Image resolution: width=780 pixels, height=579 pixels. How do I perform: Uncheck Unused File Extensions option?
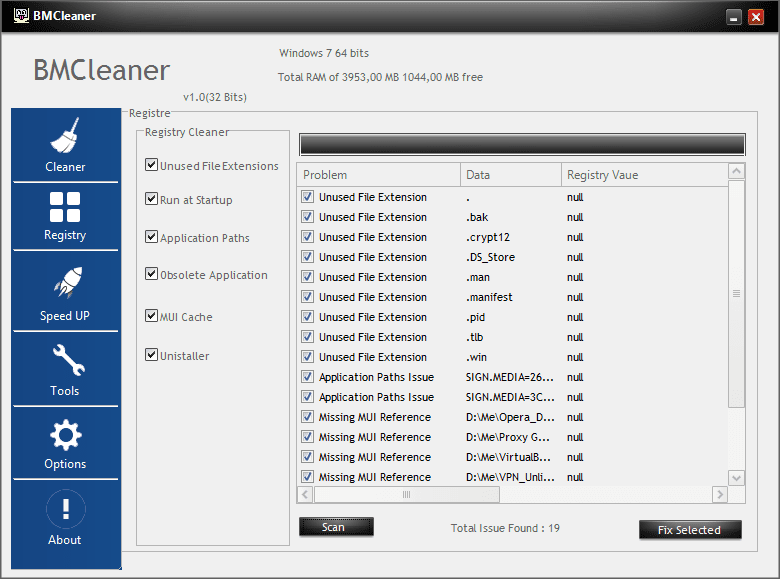pos(151,165)
